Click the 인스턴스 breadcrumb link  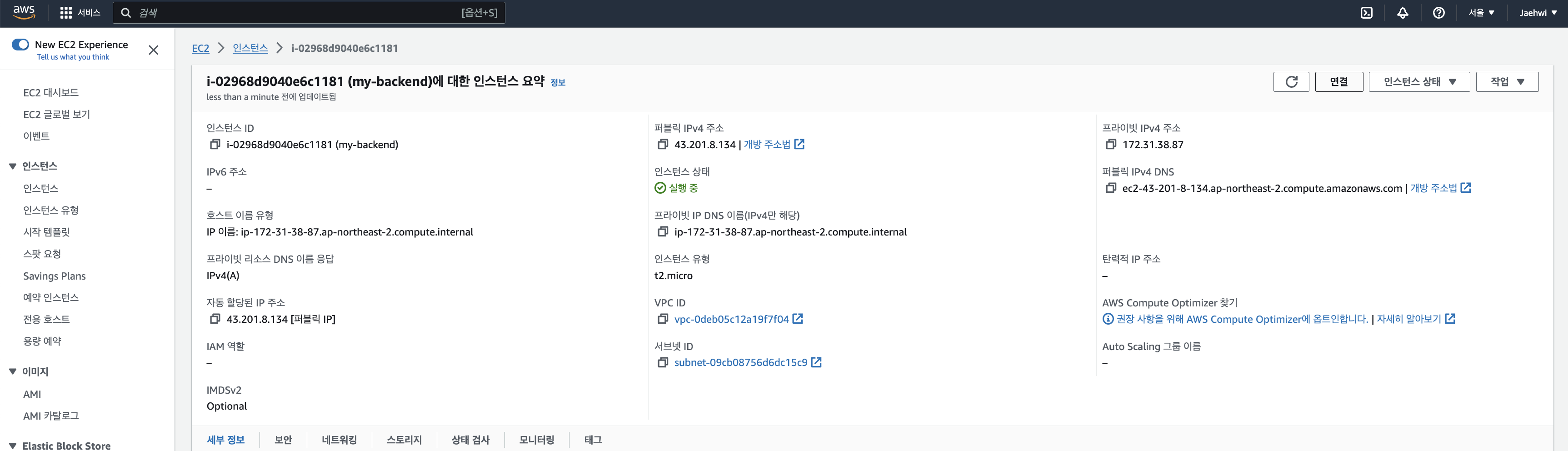click(250, 48)
